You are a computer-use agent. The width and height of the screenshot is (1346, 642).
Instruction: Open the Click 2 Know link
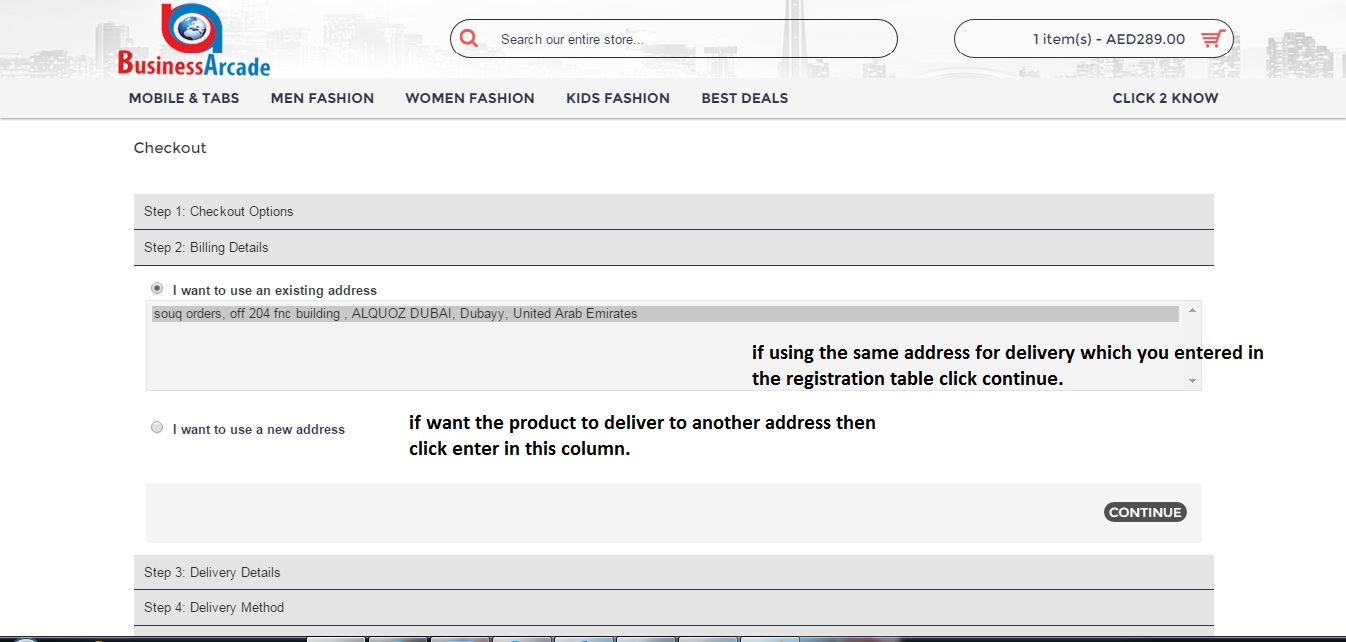1166,98
